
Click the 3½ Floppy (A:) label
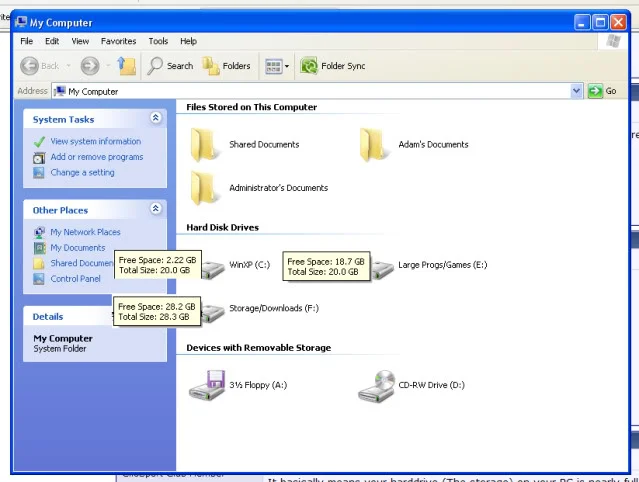pyautogui.click(x=258, y=385)
